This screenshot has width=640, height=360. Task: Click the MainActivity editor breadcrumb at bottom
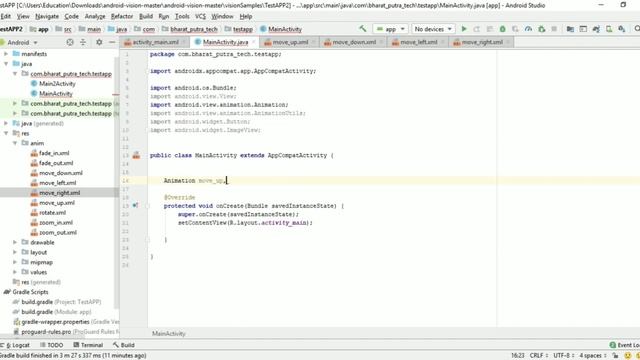[x=169, y=333]
